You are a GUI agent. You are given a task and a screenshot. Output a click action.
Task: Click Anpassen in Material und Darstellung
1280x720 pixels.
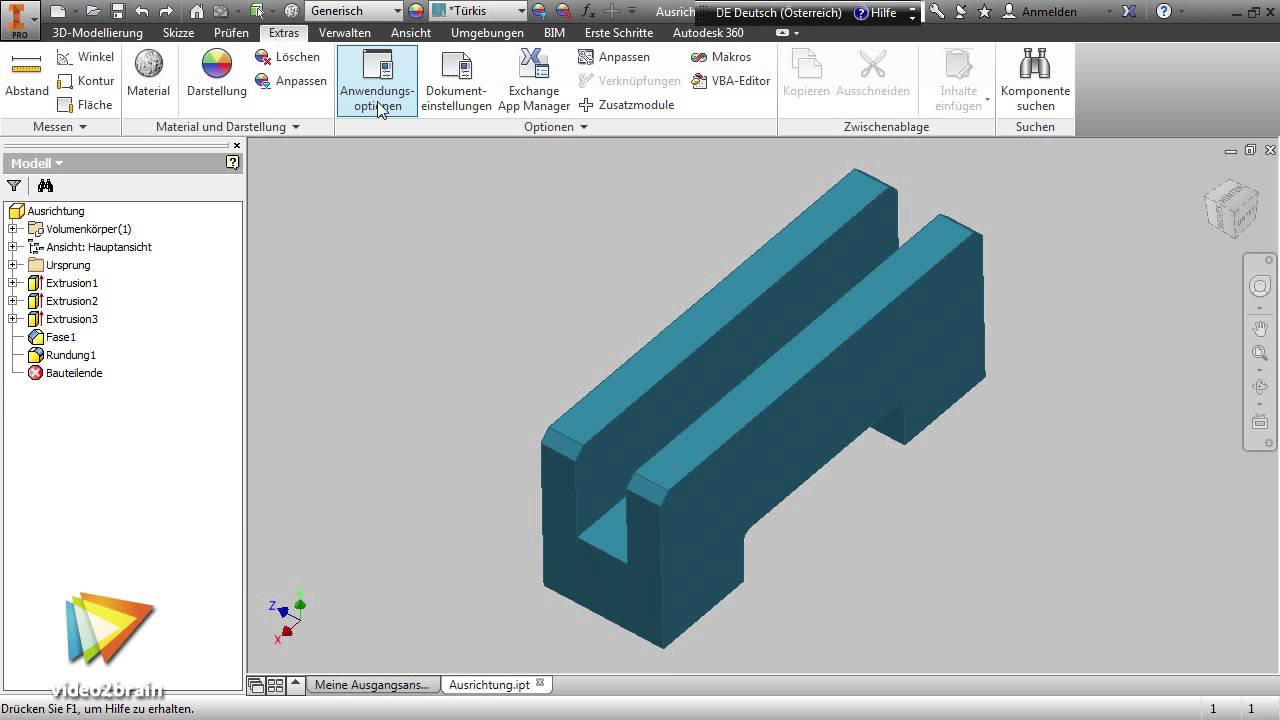point(291,81)
